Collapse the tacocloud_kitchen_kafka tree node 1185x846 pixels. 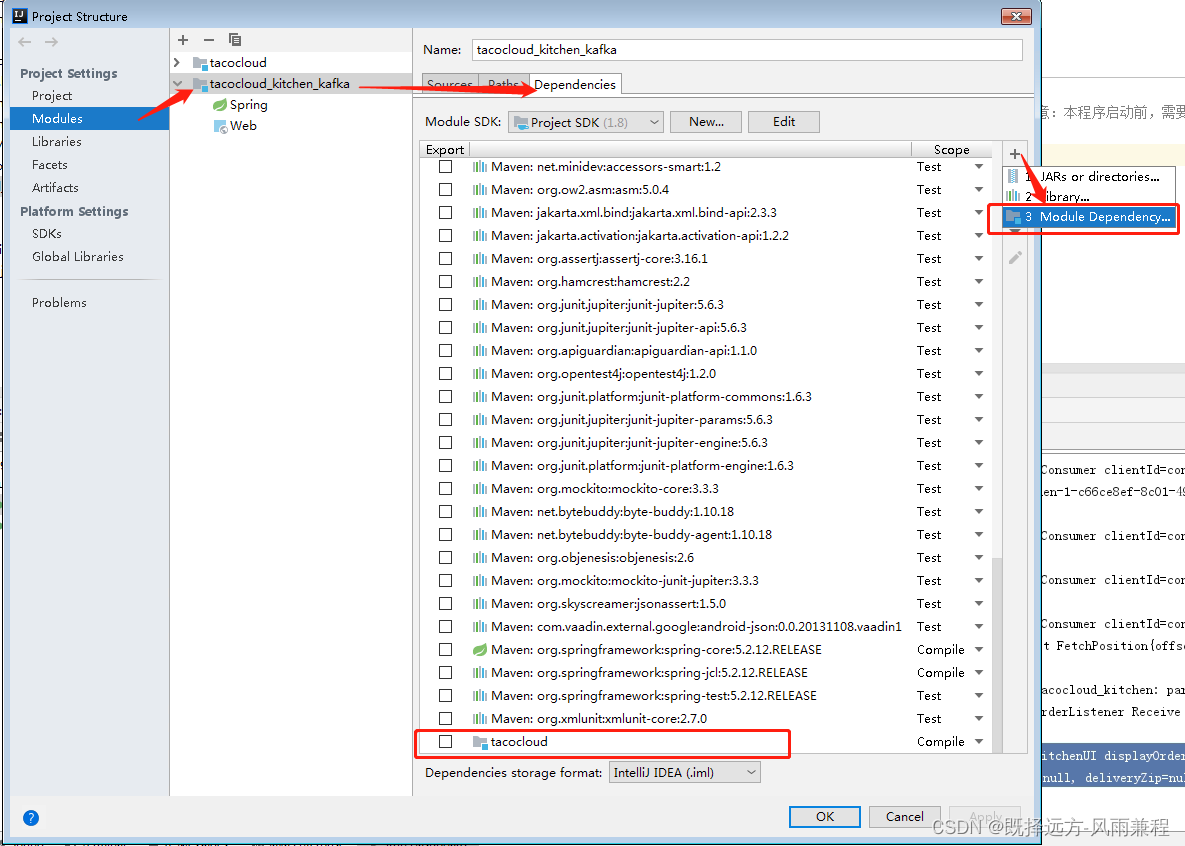click(x=178, y=84)
